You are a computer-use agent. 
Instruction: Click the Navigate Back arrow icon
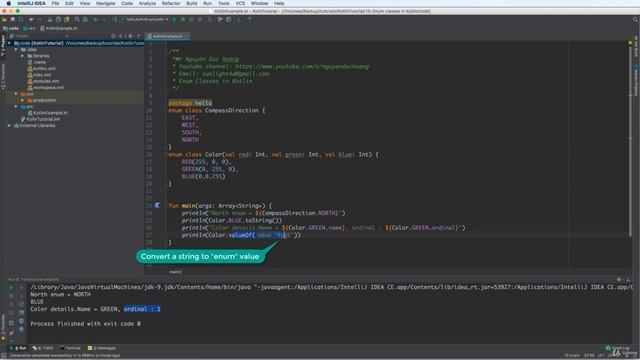[x=96, y=19]
